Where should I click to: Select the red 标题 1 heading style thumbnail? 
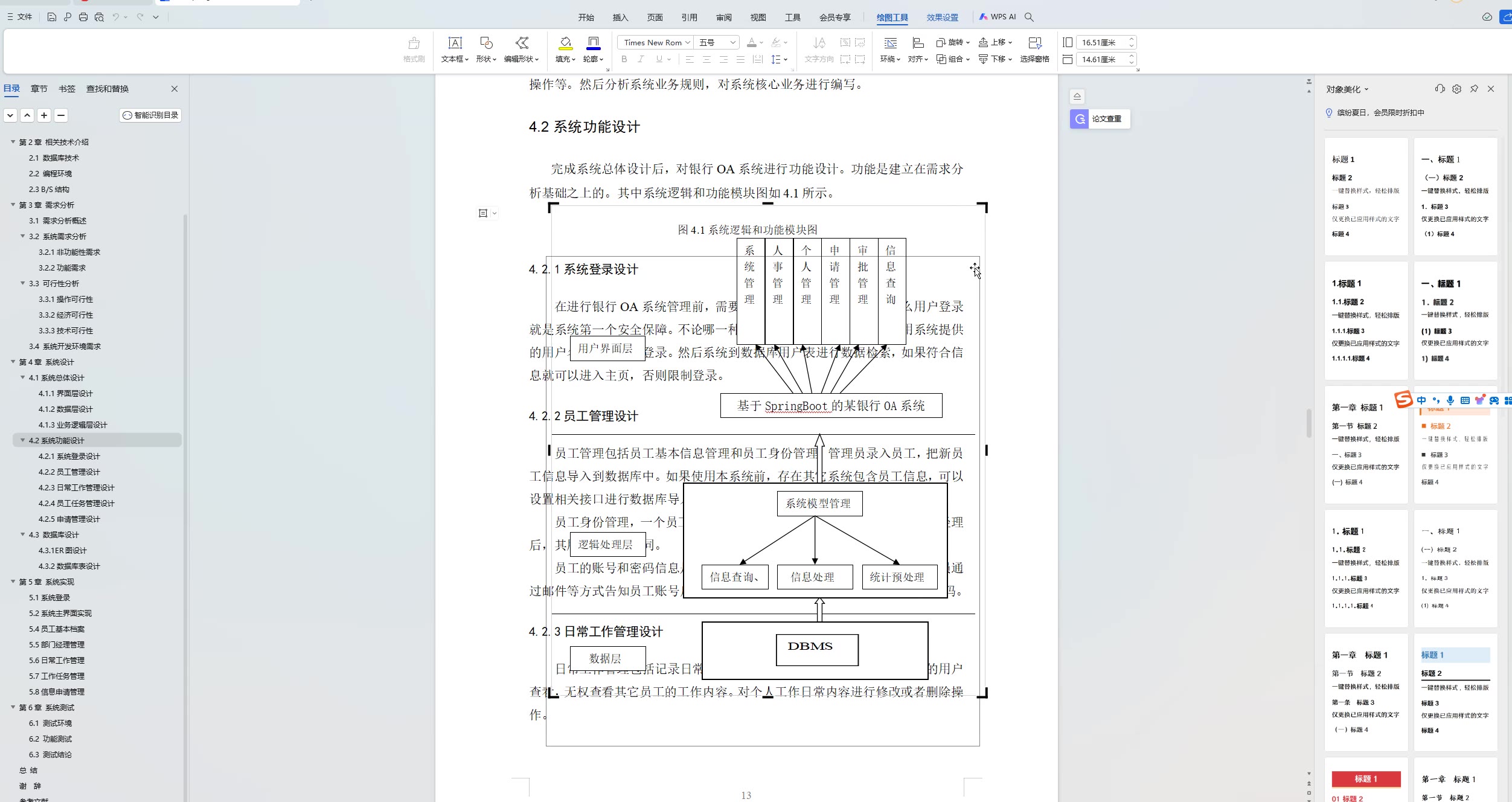[x=1366, y=779]
